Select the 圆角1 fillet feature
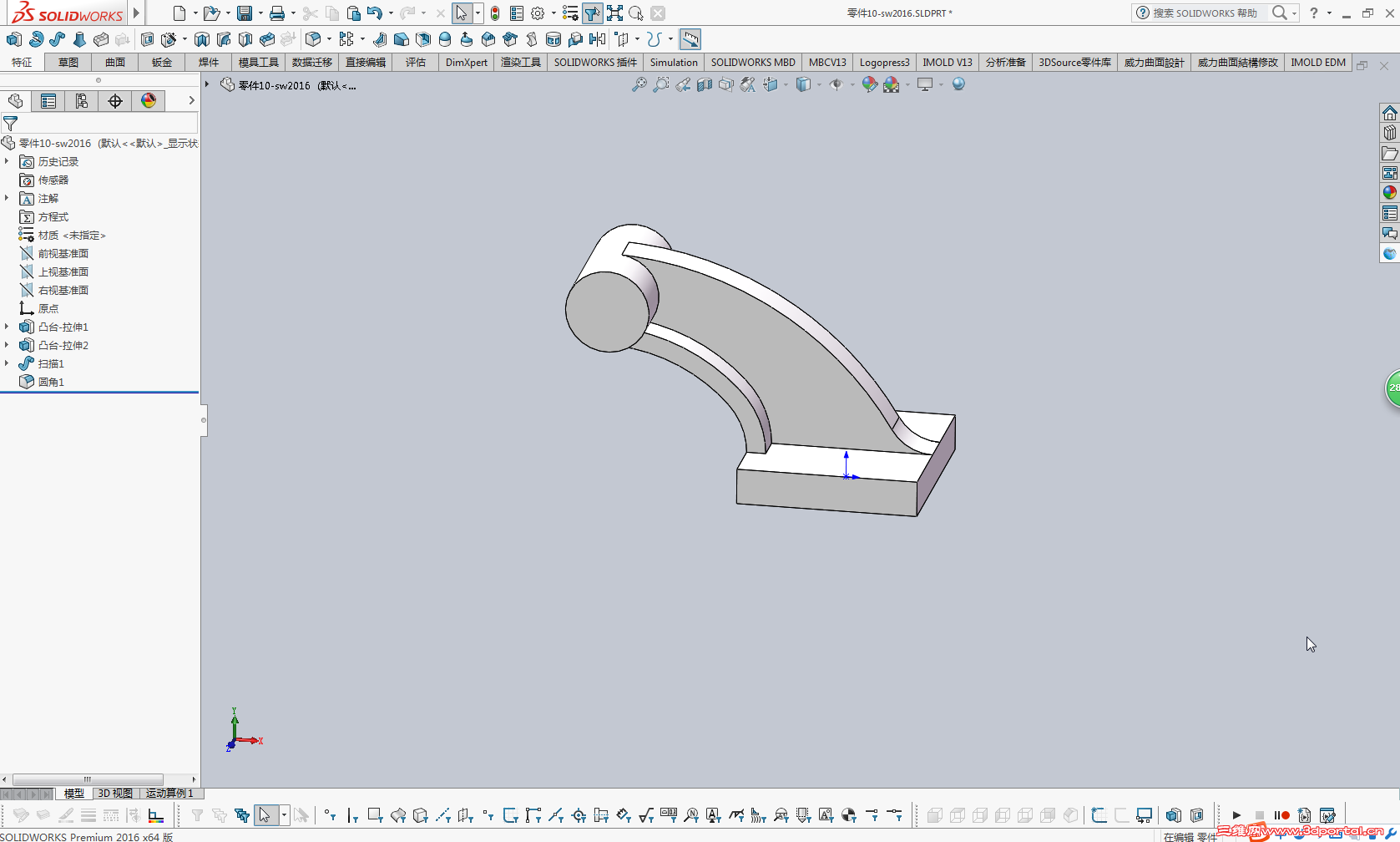Viewport: 1400px width, 842px height. pos(51,382)
